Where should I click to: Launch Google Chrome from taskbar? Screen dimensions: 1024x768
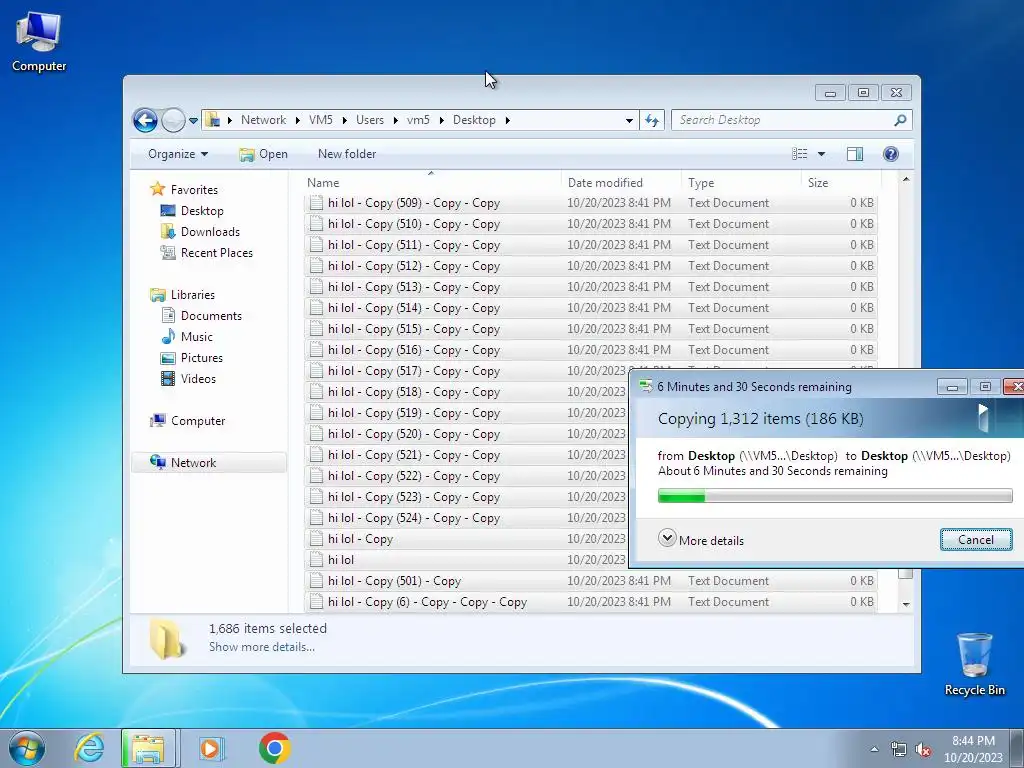click(274, 748)
